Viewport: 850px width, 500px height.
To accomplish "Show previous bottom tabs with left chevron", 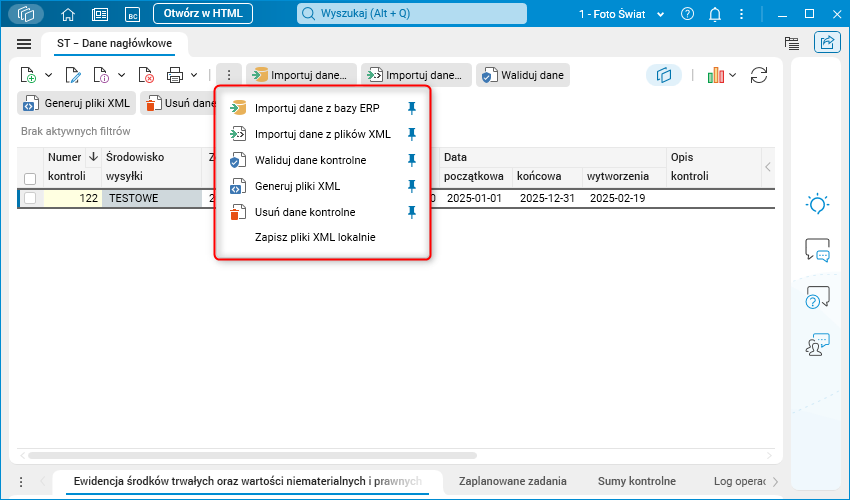I will coord(43,482).
